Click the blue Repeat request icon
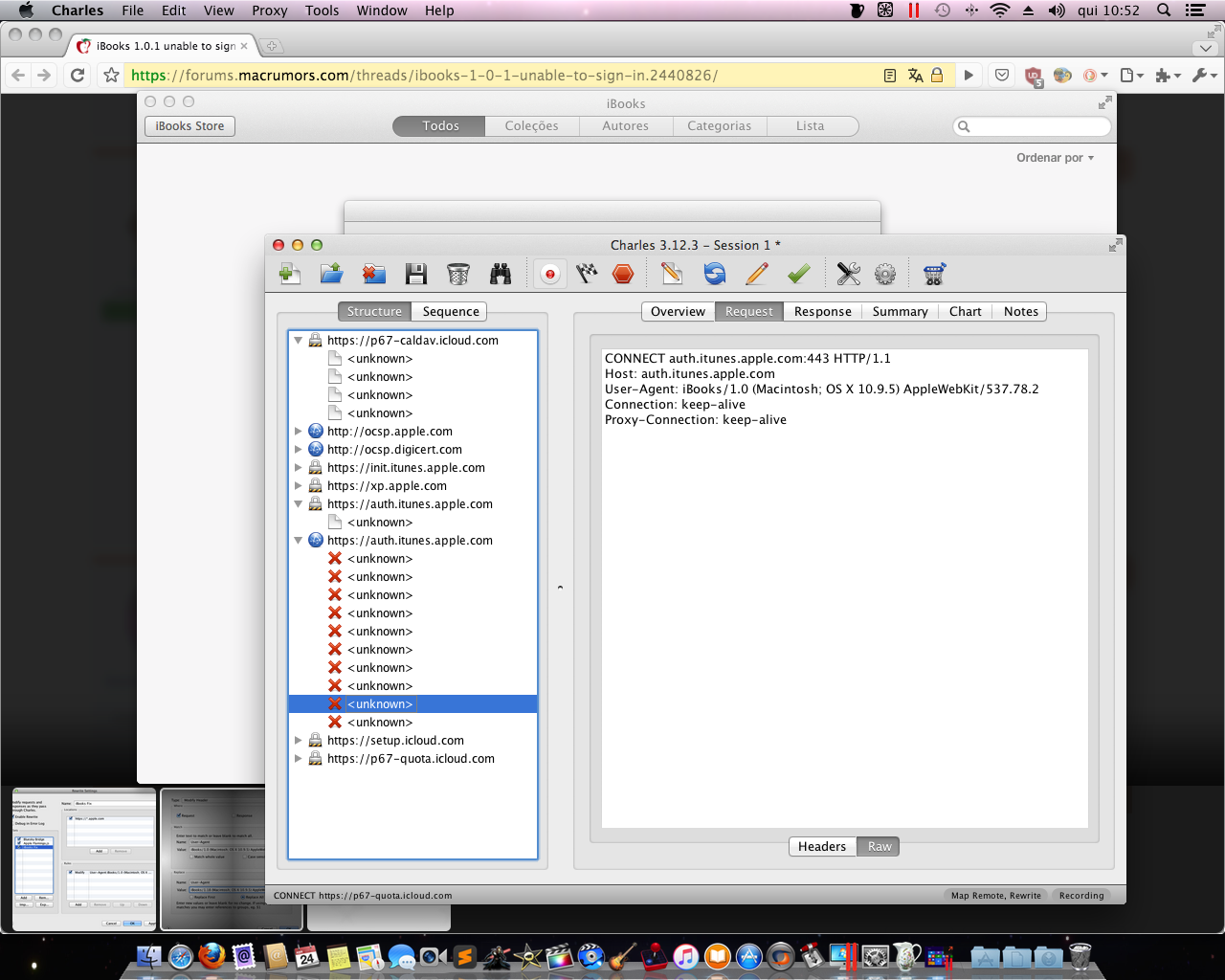 (715, 274)
